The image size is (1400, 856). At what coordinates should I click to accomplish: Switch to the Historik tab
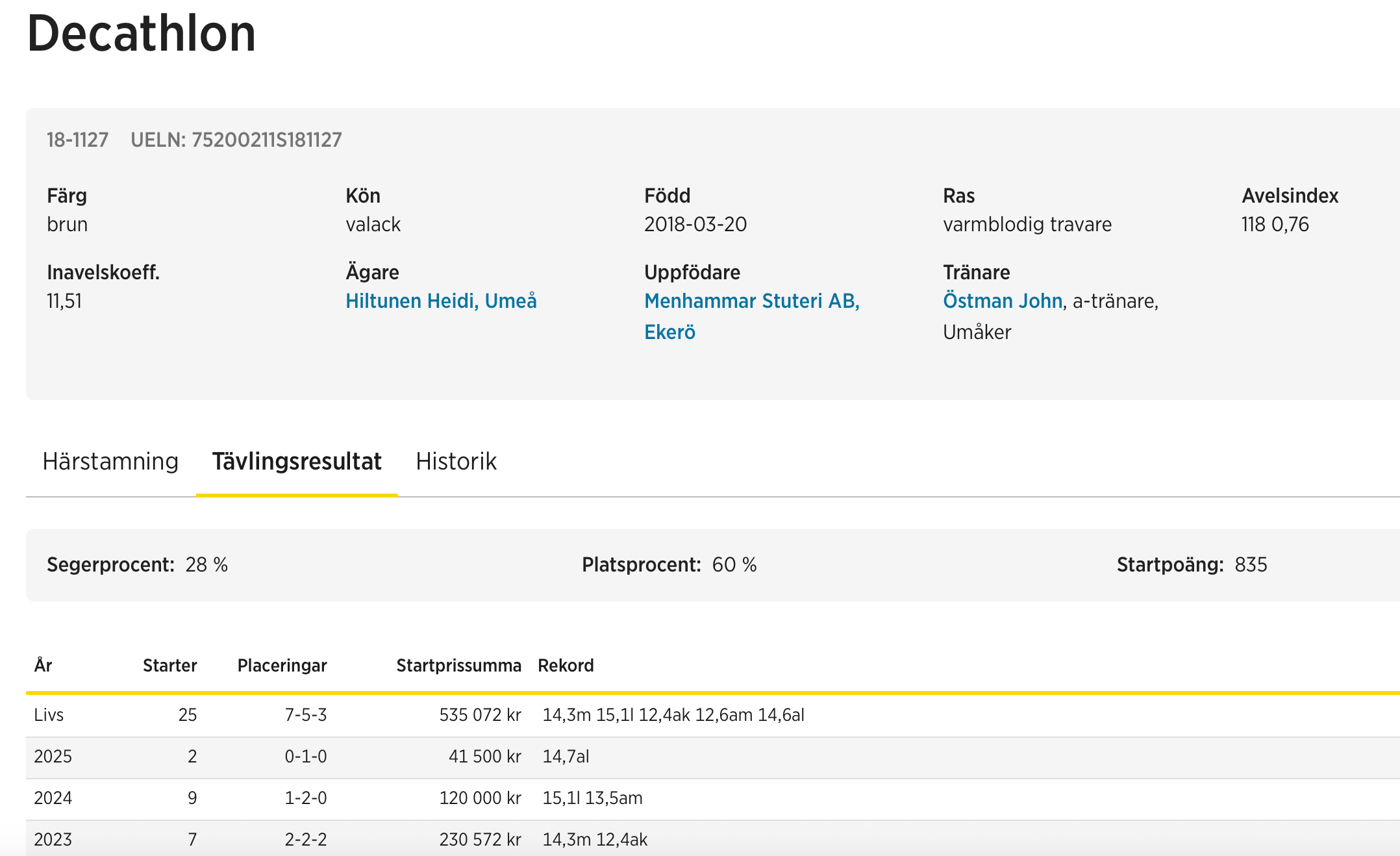pos(456,462)
